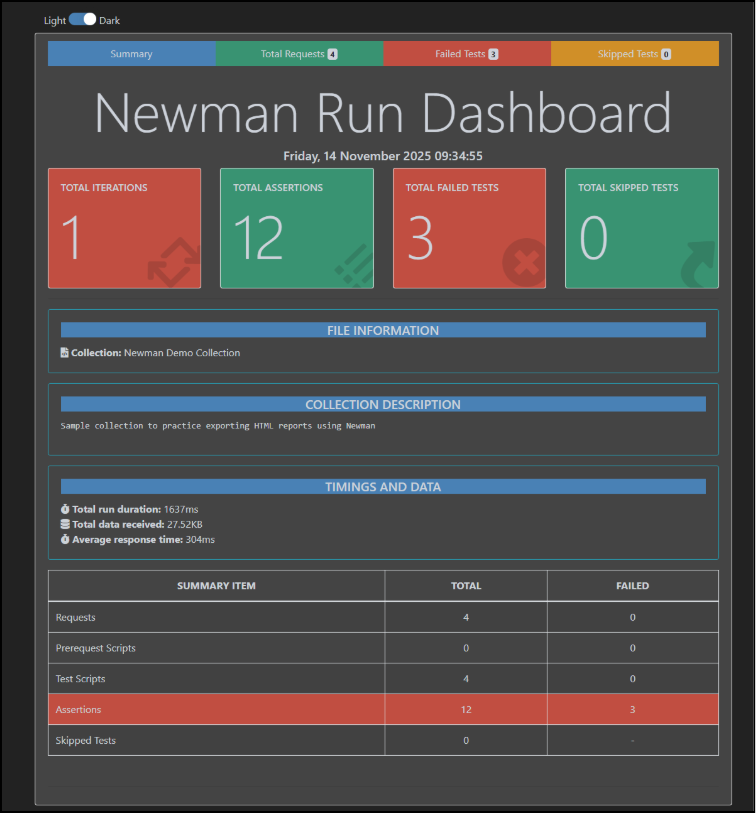Click the red Assertions summary row

pos(383,709)
